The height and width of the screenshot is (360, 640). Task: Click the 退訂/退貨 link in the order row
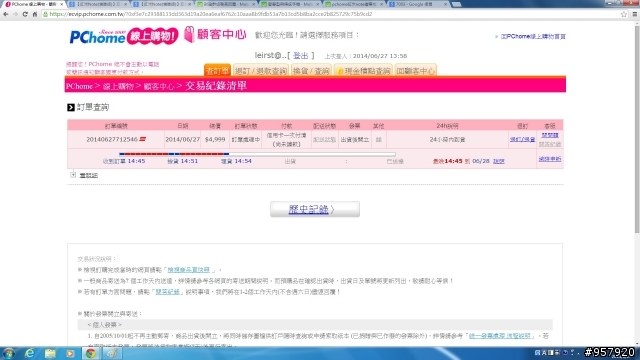pyautogui.click(x=522, y=140)
